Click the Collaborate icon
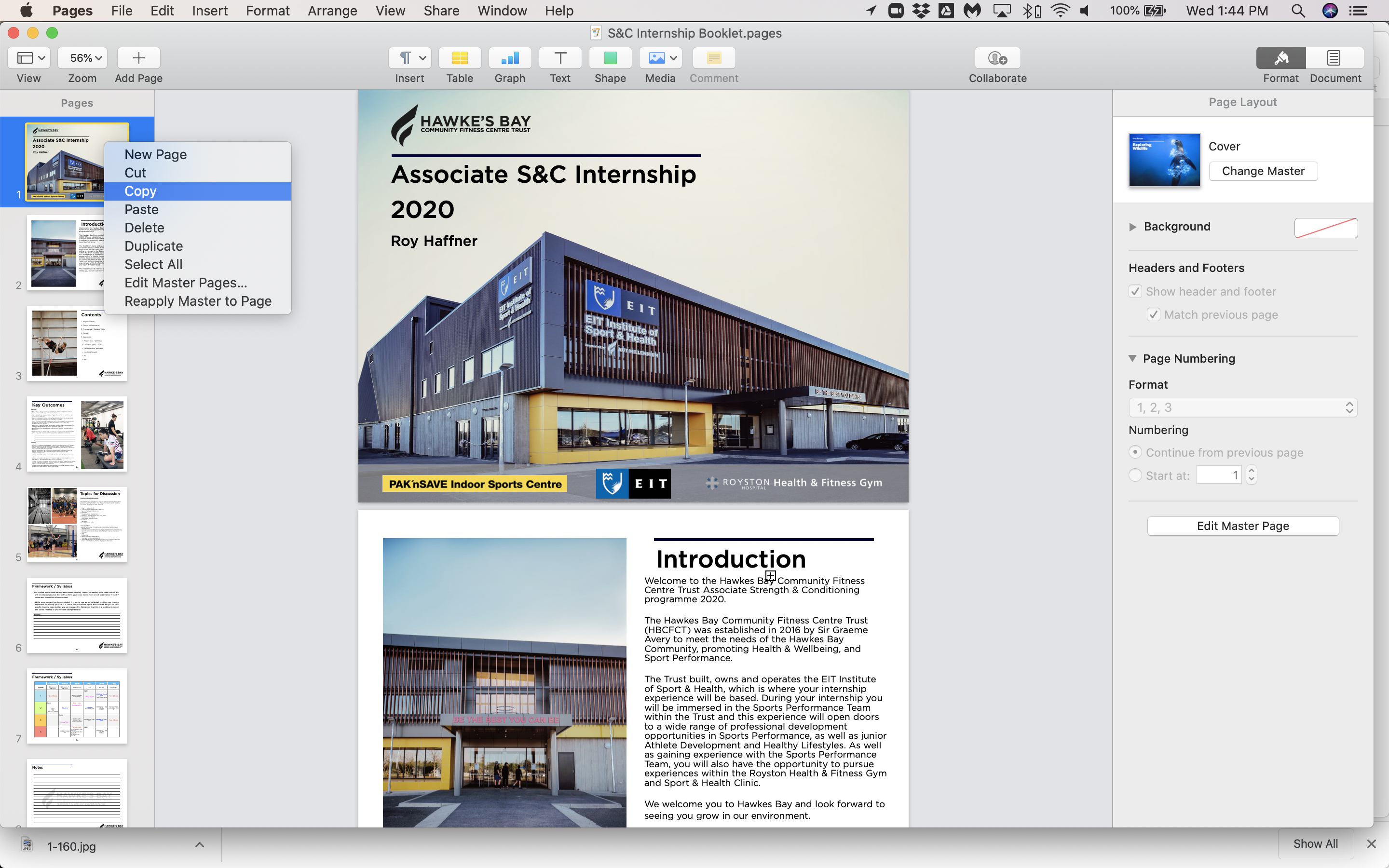The height and width of the screenshot is (868, 1389). 997,58
